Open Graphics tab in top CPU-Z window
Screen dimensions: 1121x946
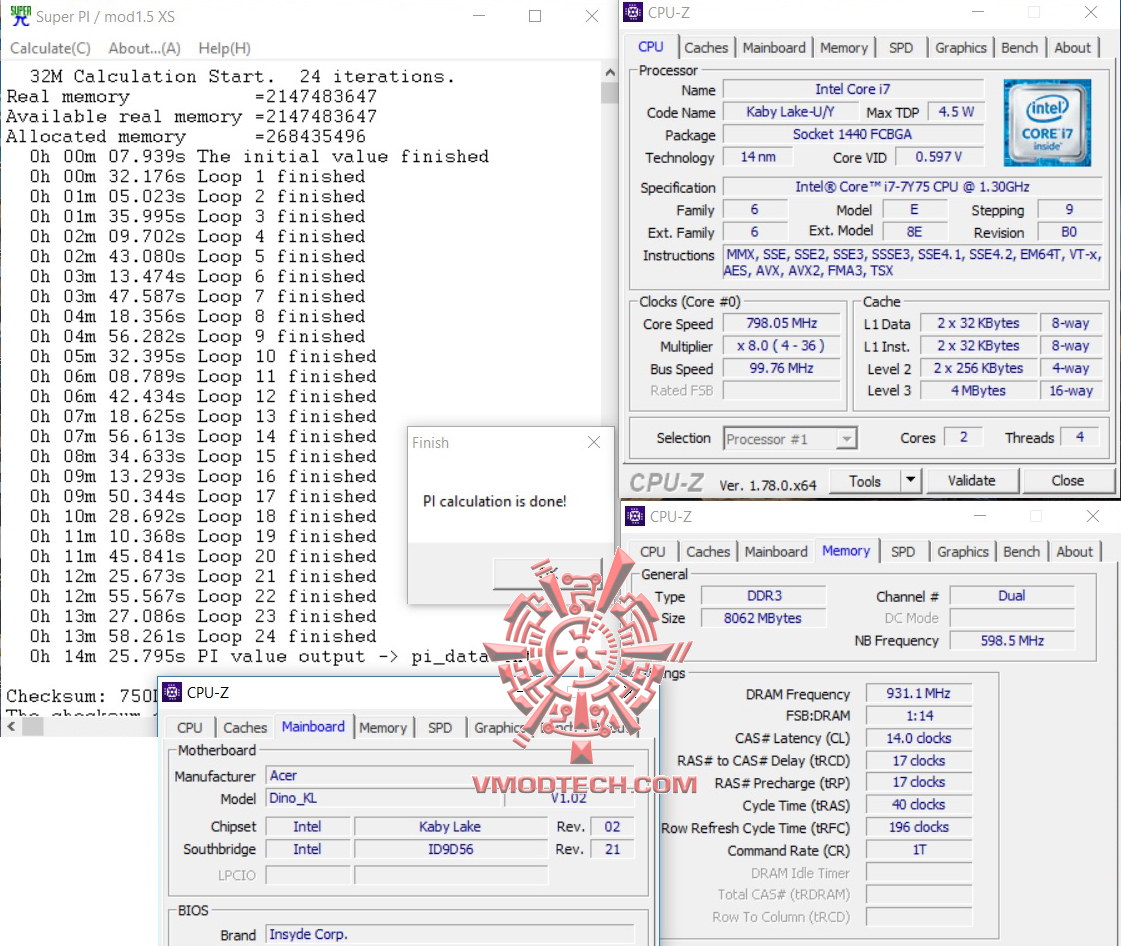[x=960, y=48]
